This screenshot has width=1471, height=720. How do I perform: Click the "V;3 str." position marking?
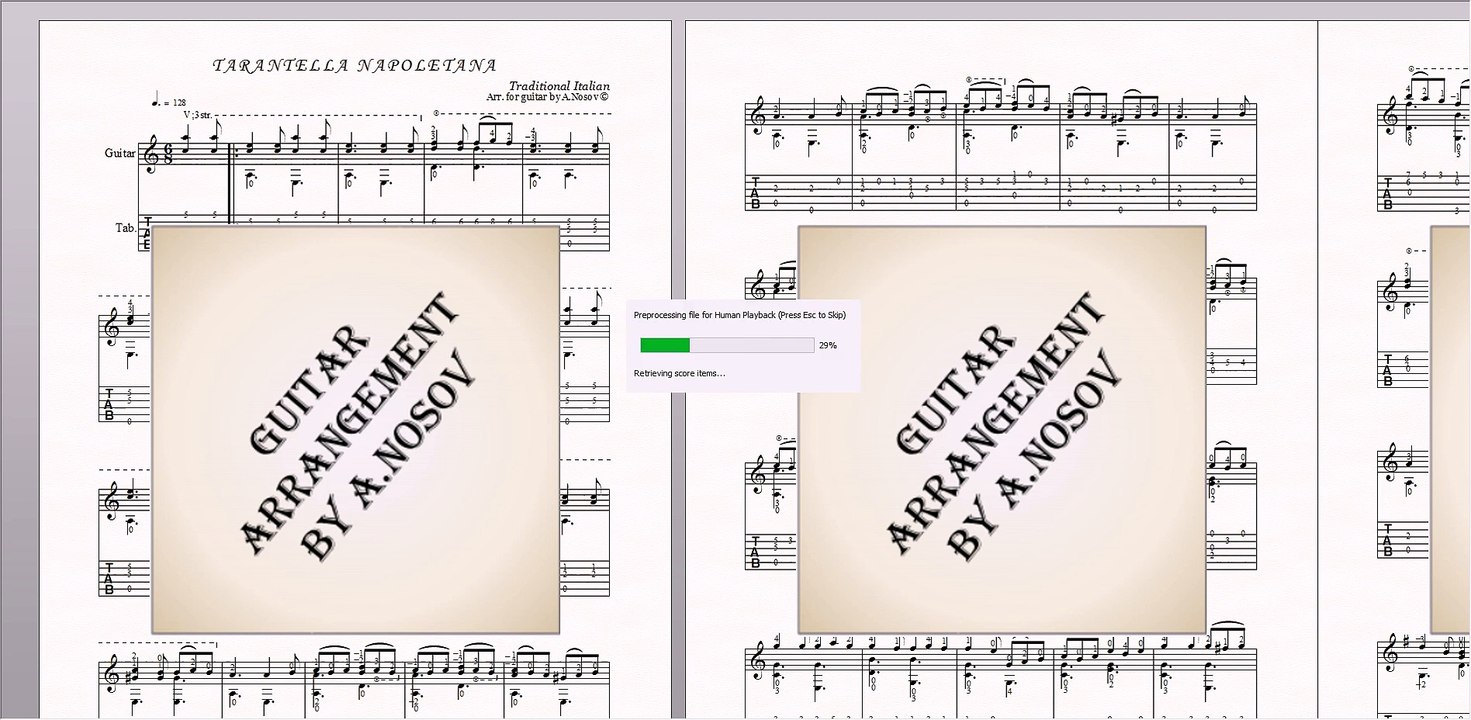[197, 115]
